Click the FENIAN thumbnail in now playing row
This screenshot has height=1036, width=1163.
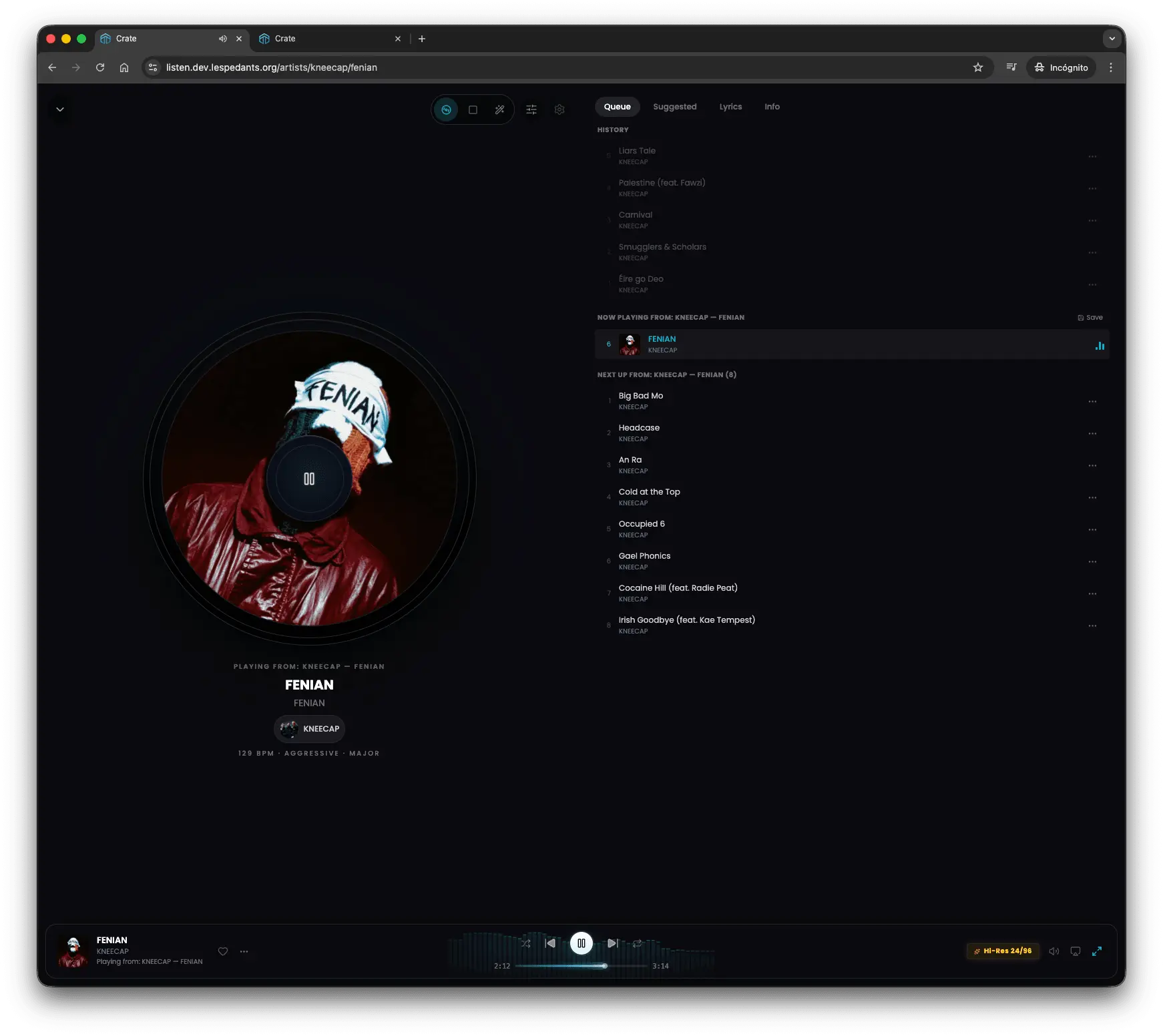point(630,344)
